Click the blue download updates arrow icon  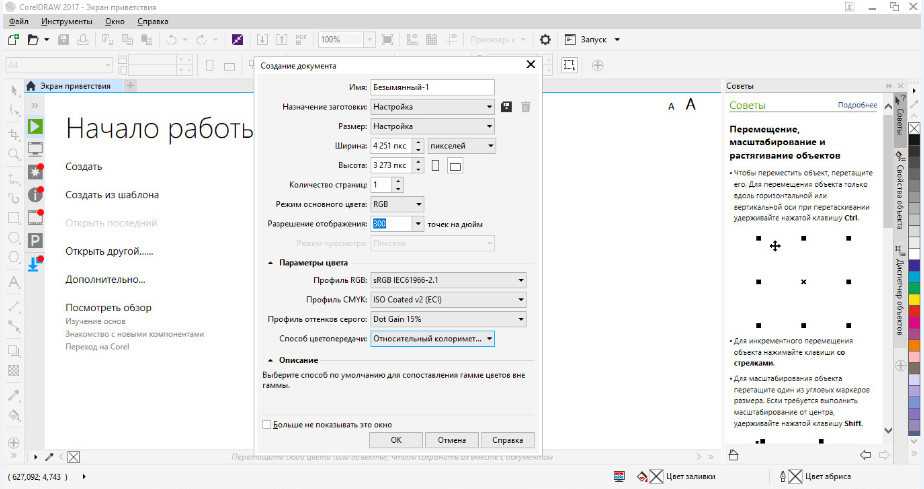pyautogui.click(x=35, y=263)
